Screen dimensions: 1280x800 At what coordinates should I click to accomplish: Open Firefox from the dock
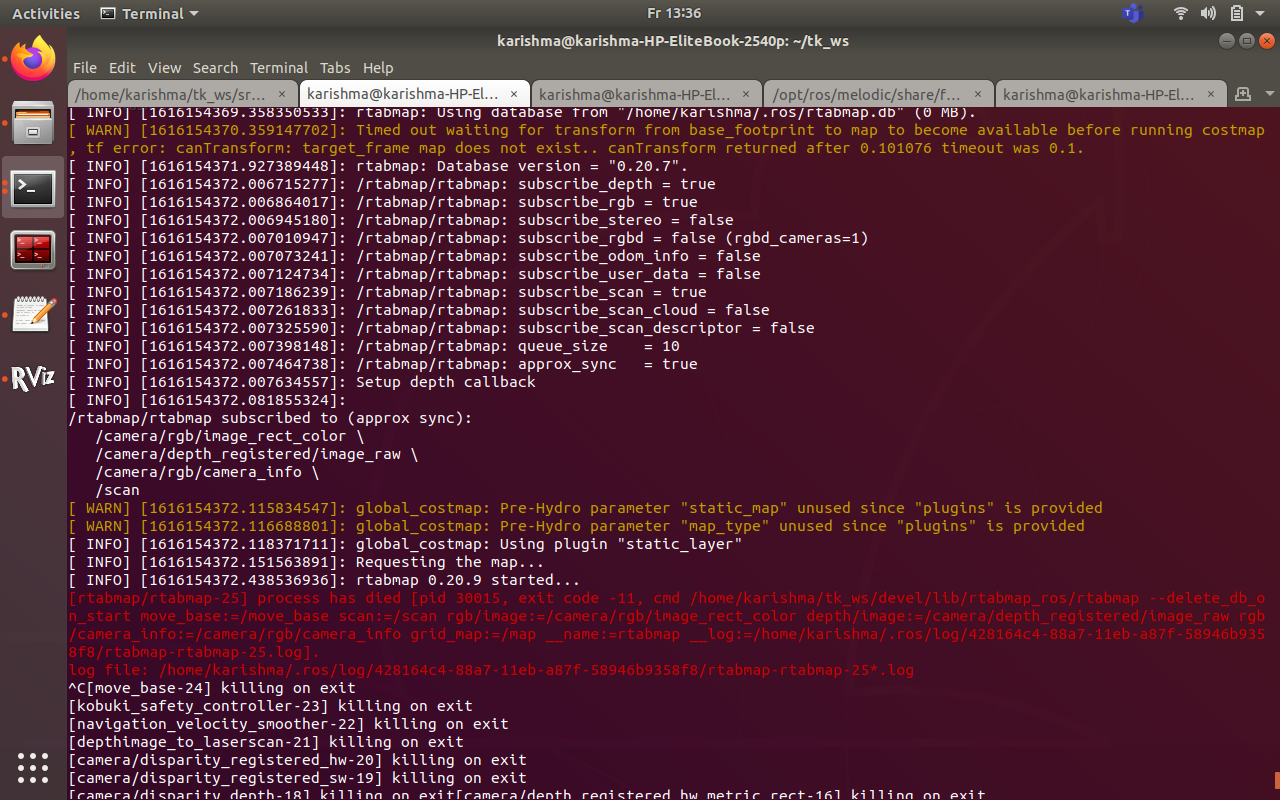pos(33,59)
